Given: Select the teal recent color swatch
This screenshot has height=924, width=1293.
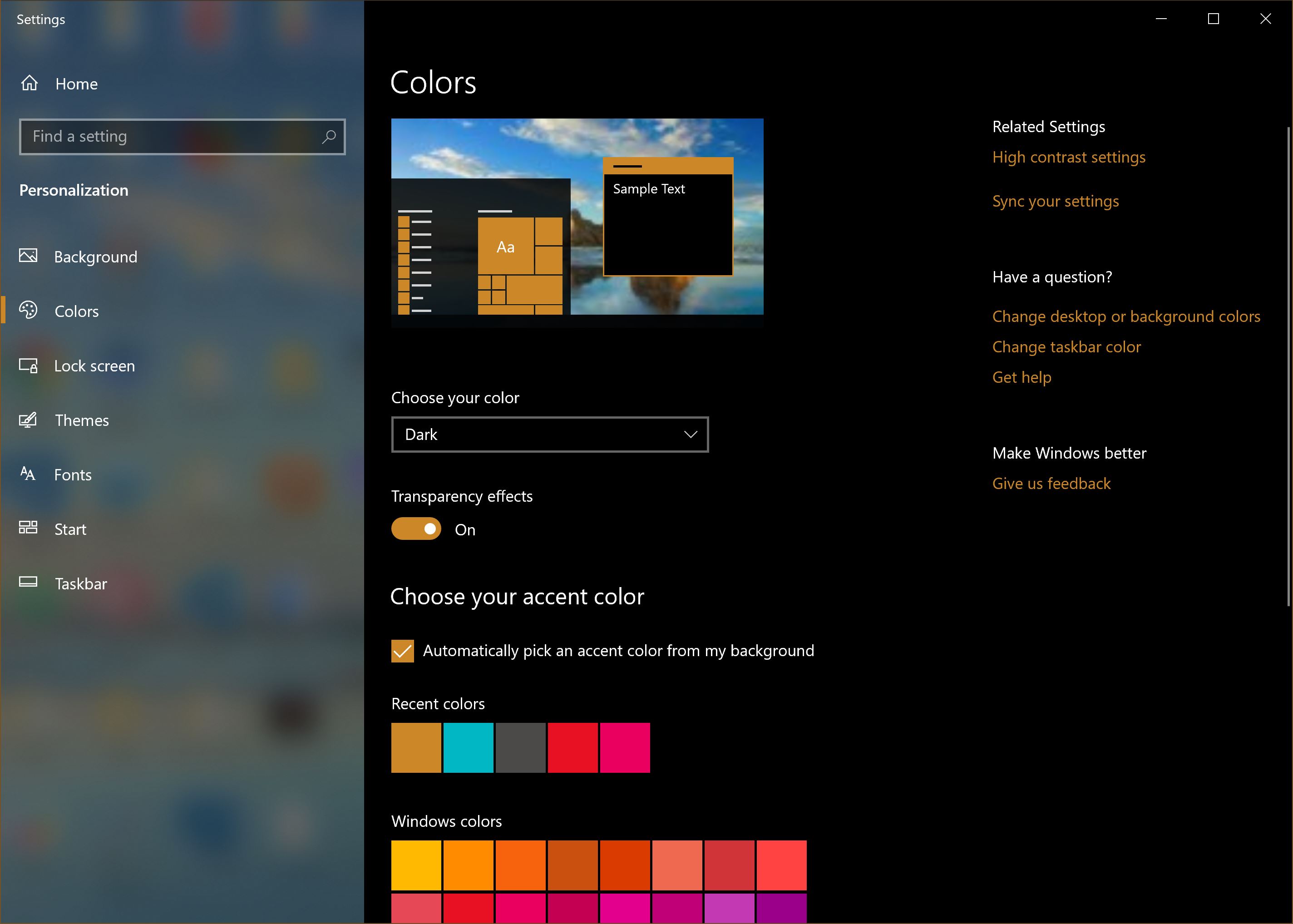Looking at the screenshot, I should [x=468, y=748].
